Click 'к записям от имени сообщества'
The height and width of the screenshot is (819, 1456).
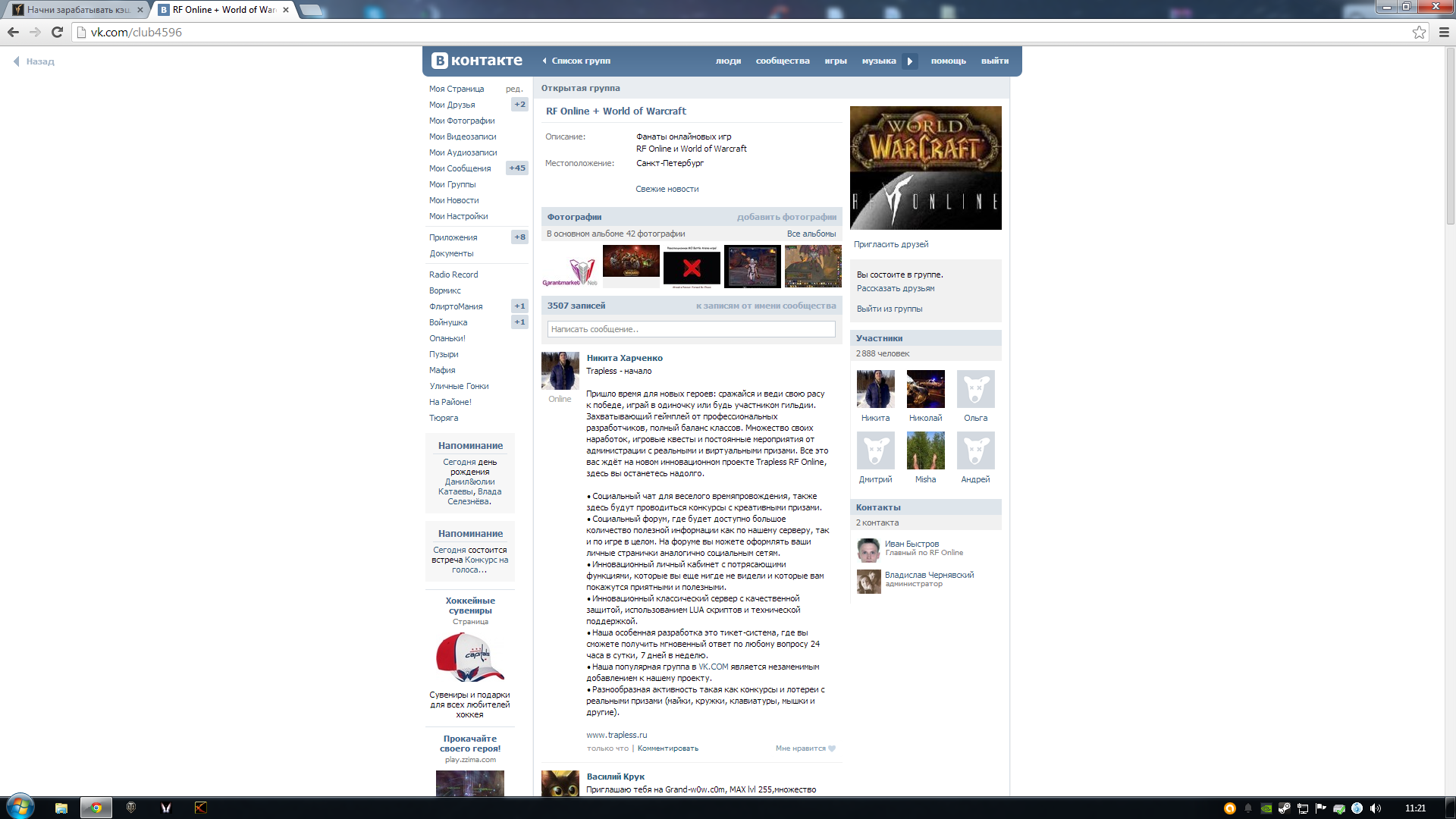[766, 306]
